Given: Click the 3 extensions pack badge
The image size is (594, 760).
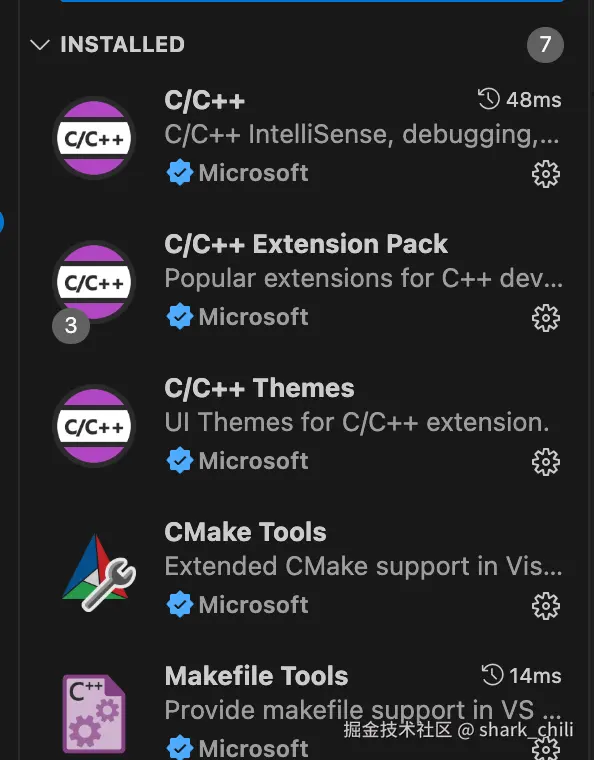Looking at the screenshot, I should tap(71, 325).
